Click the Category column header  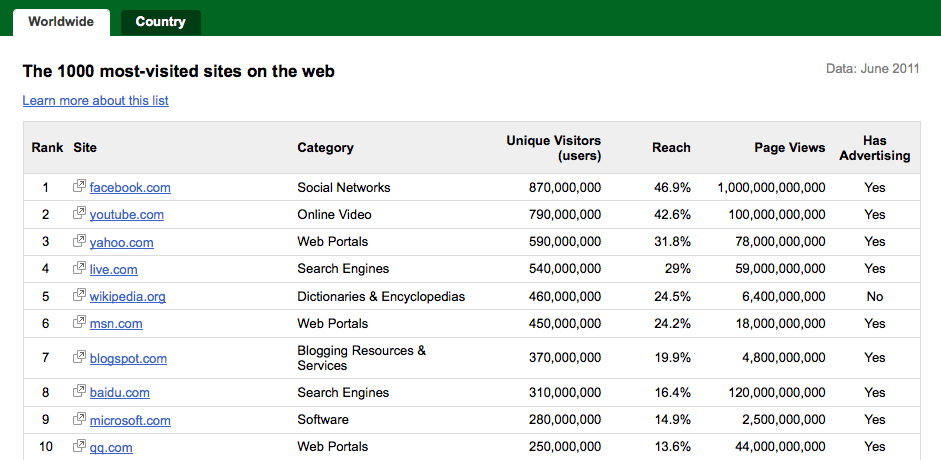(325, 148)
